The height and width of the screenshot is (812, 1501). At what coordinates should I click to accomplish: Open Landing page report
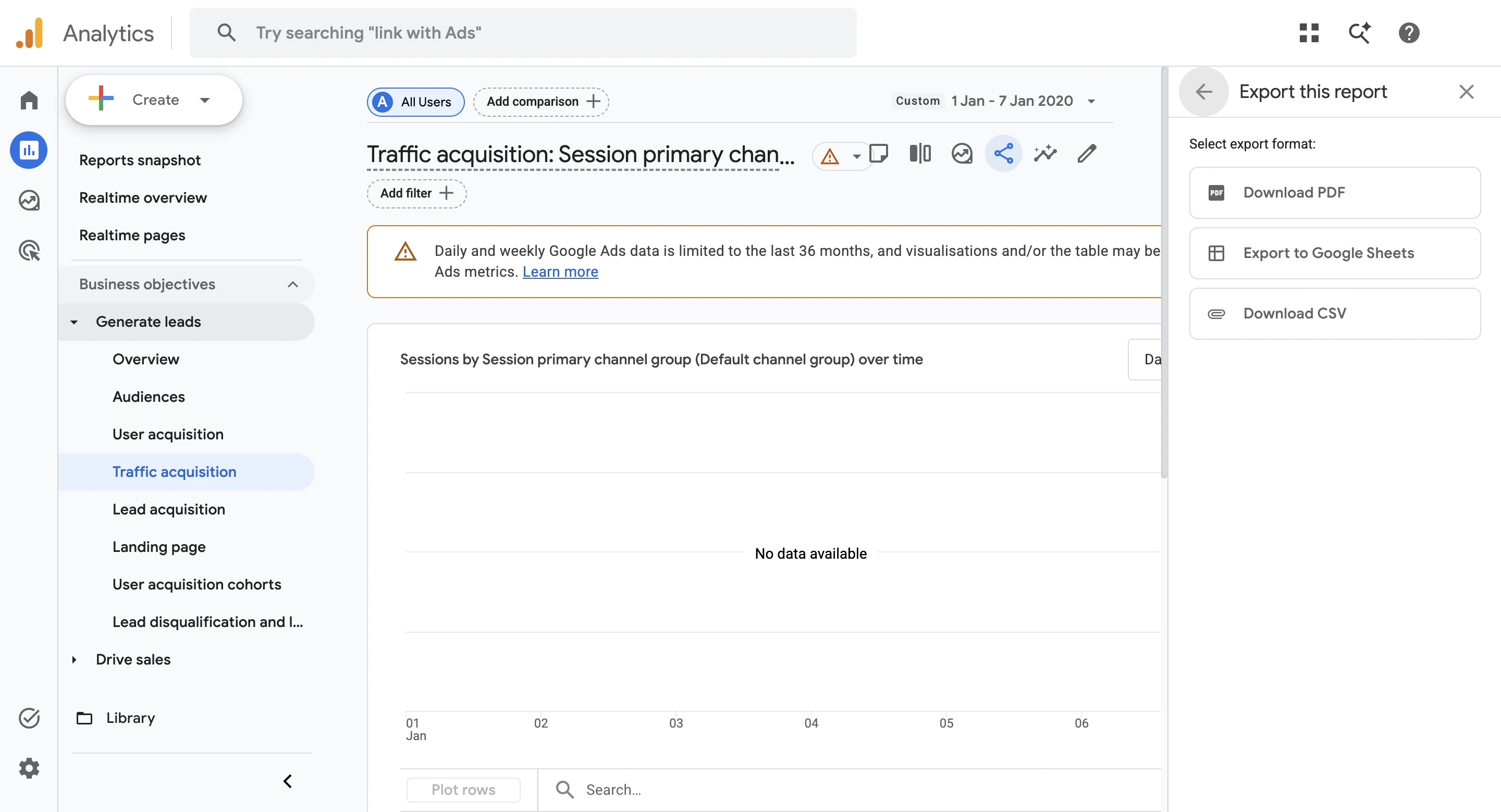pyautogui.click(x=159, y=547)
